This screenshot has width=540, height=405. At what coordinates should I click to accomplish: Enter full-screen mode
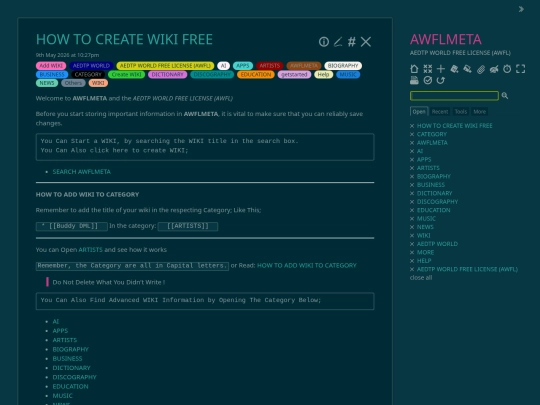(520, 69)
